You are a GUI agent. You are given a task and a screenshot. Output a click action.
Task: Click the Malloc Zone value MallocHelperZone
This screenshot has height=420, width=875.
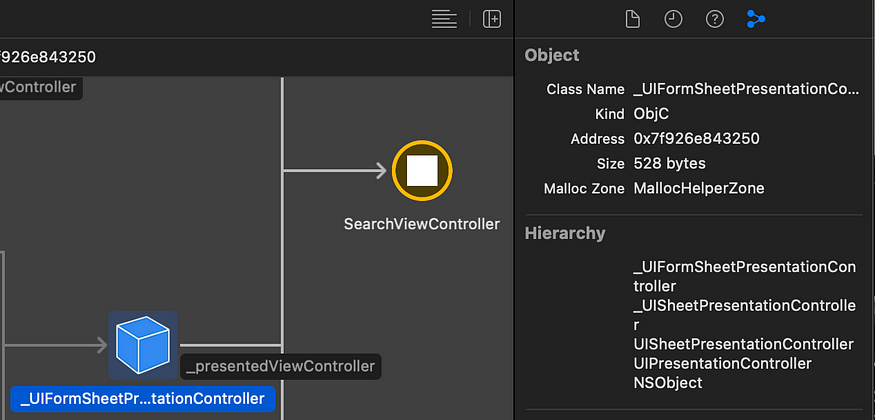699,189
